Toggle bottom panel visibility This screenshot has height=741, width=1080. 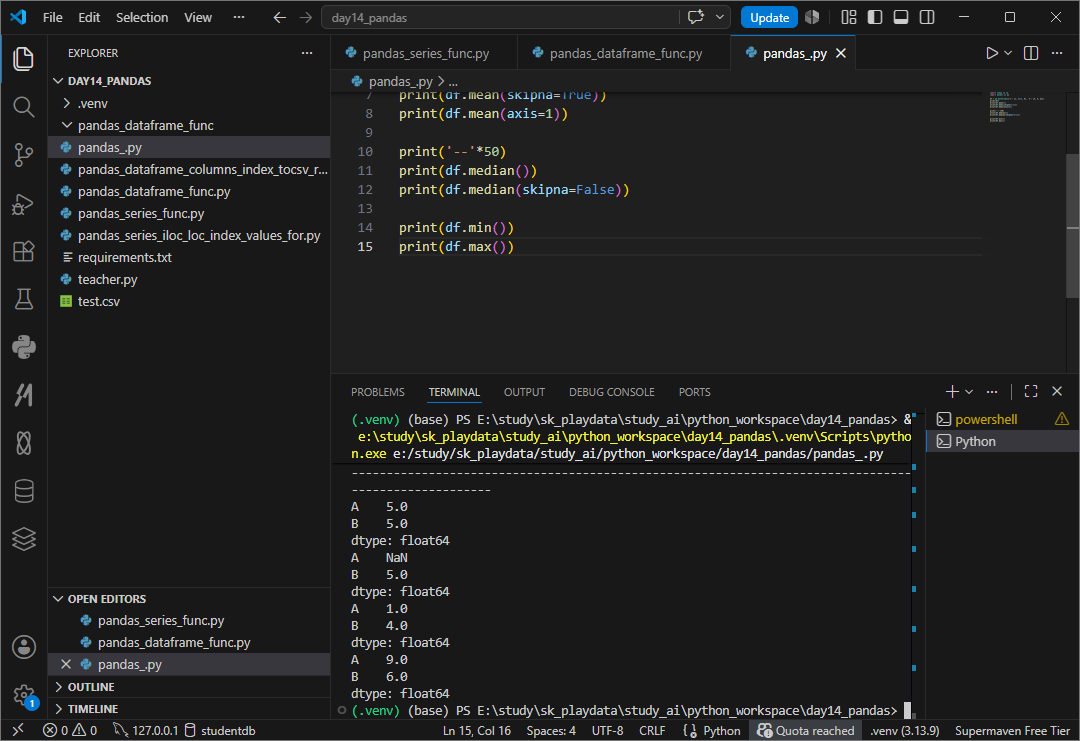[x=901, y=17]
